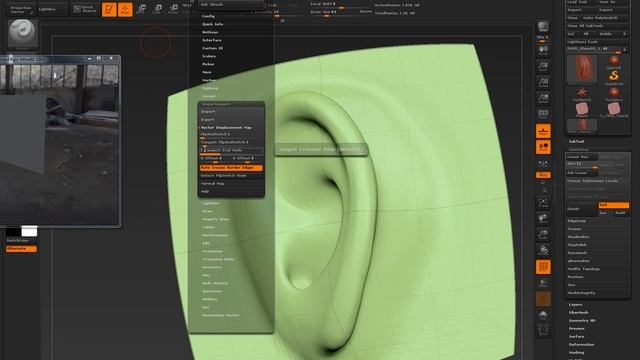Click the AAHalf icon
Screen dimensions: 640x360
[543, 98]
